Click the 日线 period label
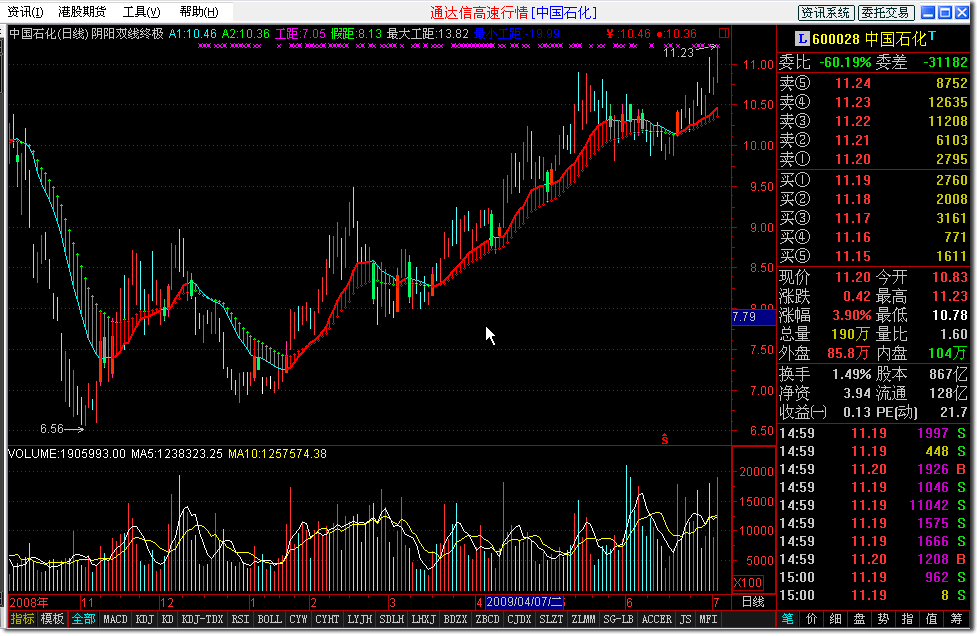 pyautogui.click(x=753, y=602)
